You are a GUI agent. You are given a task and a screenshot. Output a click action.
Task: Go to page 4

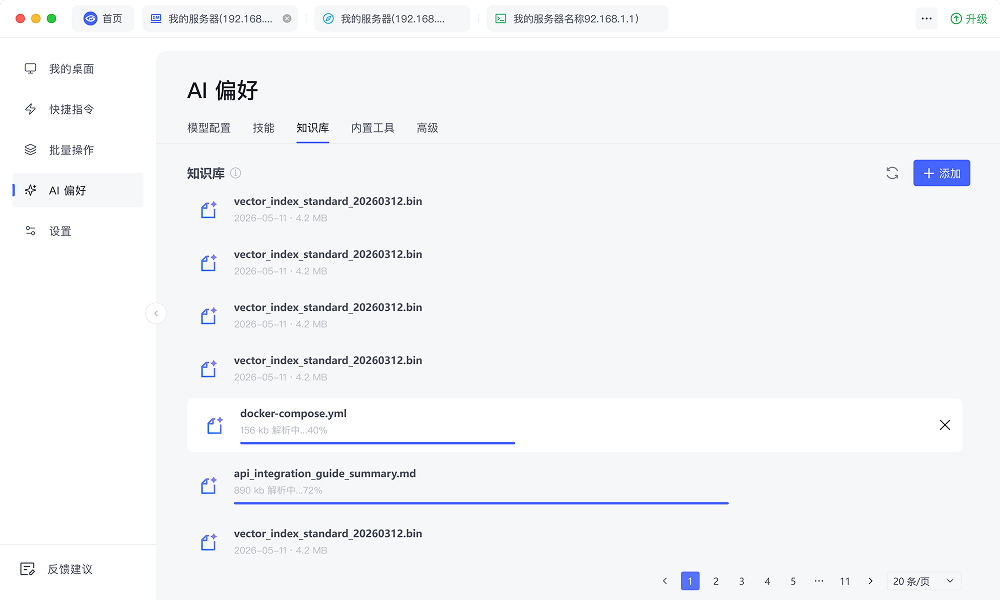[x=767, y=581]
